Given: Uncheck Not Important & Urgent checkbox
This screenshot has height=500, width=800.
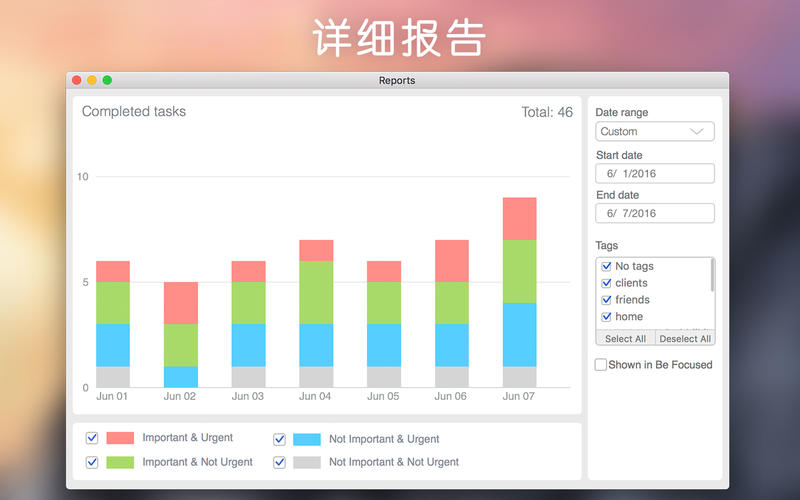Looking at the screenshot, I should click(279, 439).
